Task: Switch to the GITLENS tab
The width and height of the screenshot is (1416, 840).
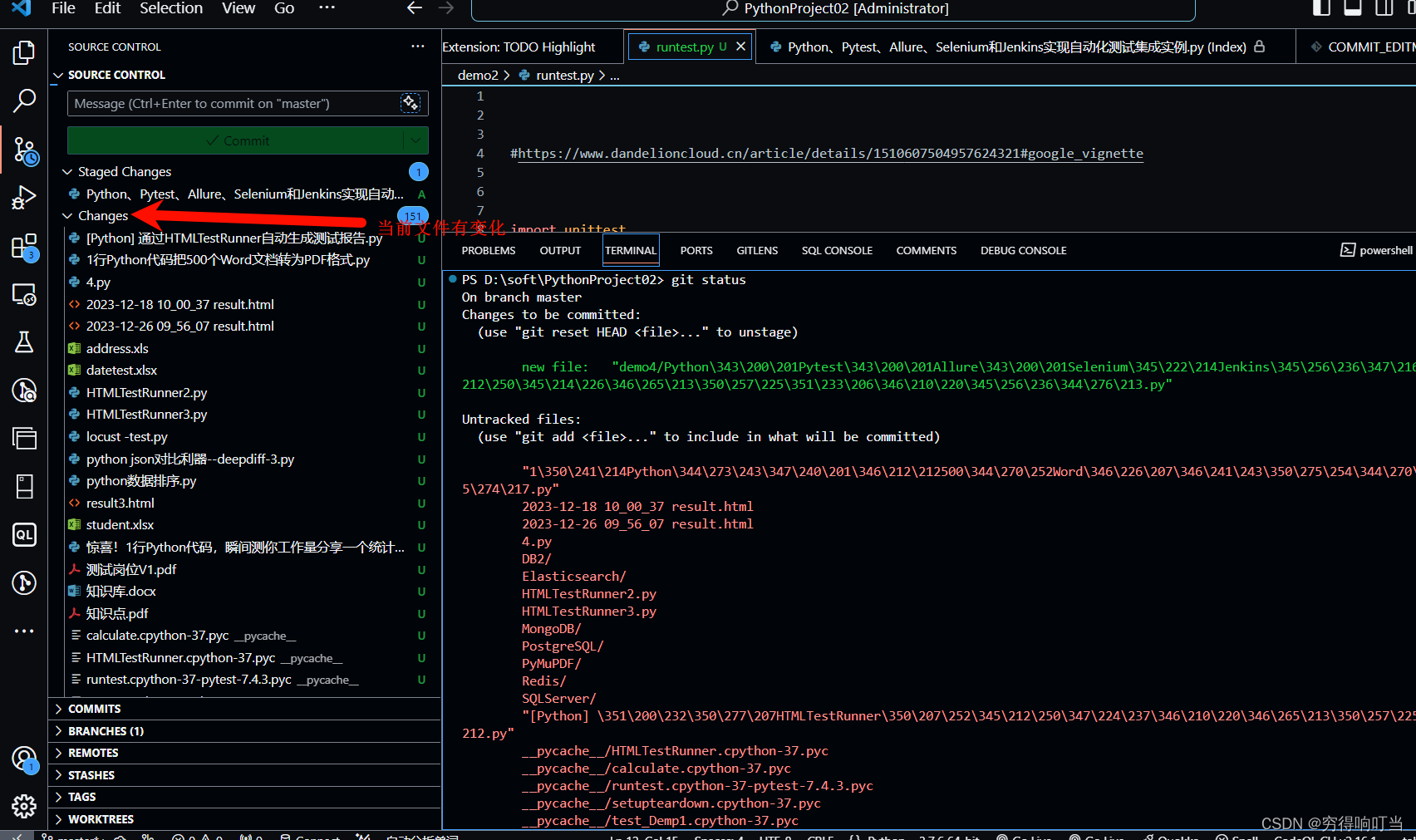Action: coord(757,249)
